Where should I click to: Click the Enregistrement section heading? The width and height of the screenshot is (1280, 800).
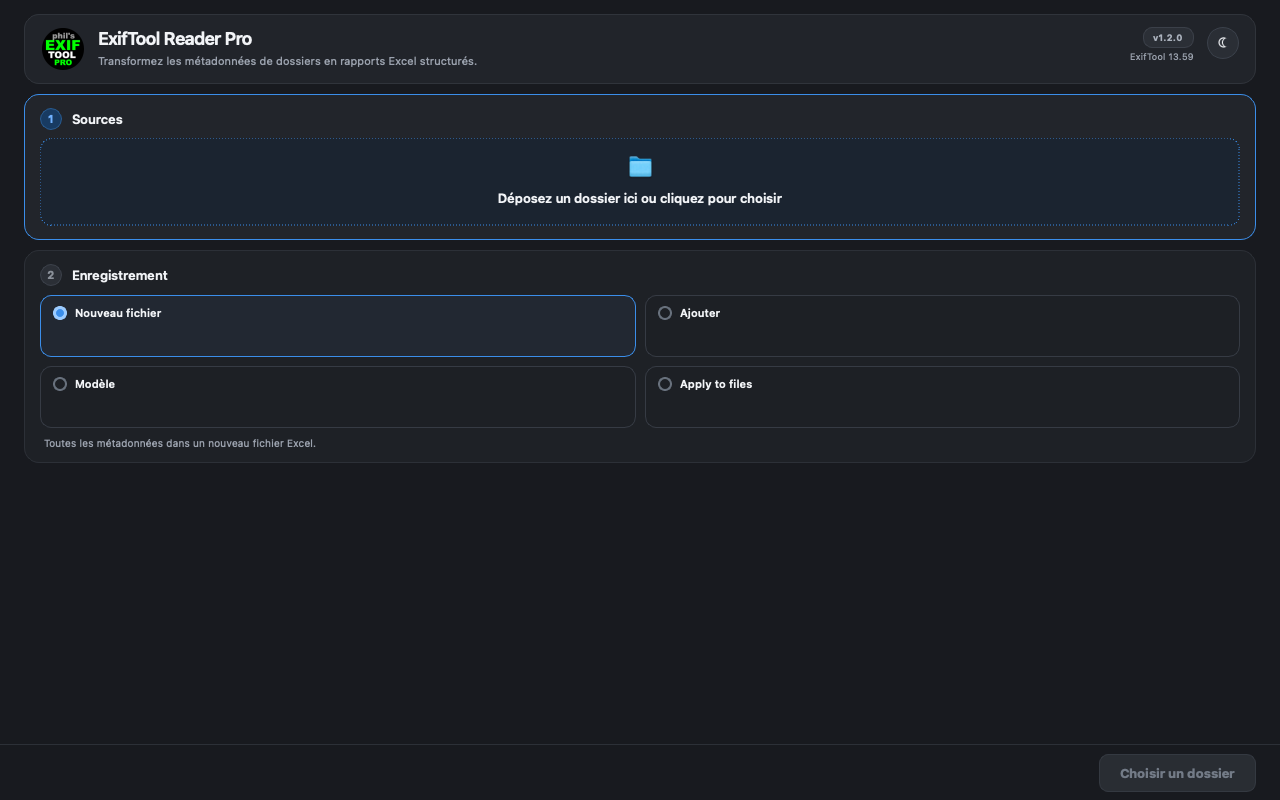[120, 275]
